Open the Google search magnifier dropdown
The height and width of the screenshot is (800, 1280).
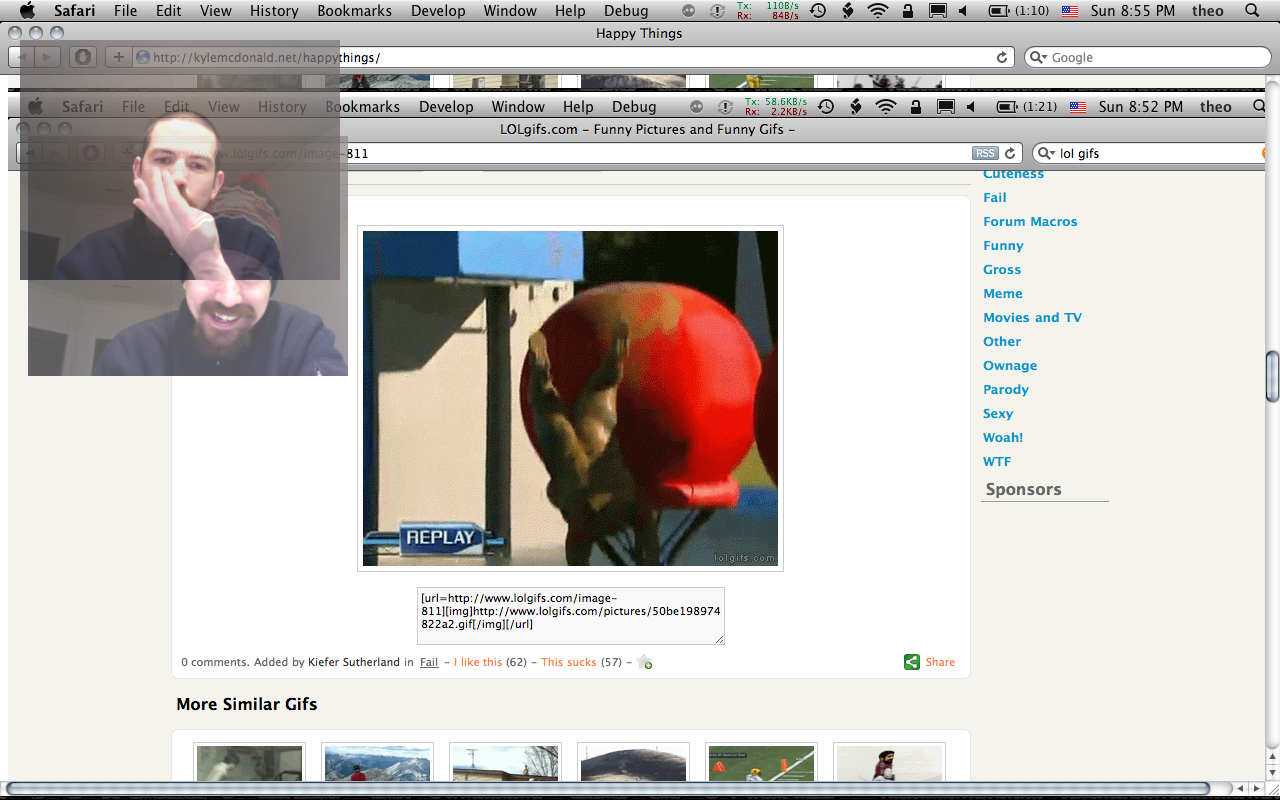[1039, 58]
